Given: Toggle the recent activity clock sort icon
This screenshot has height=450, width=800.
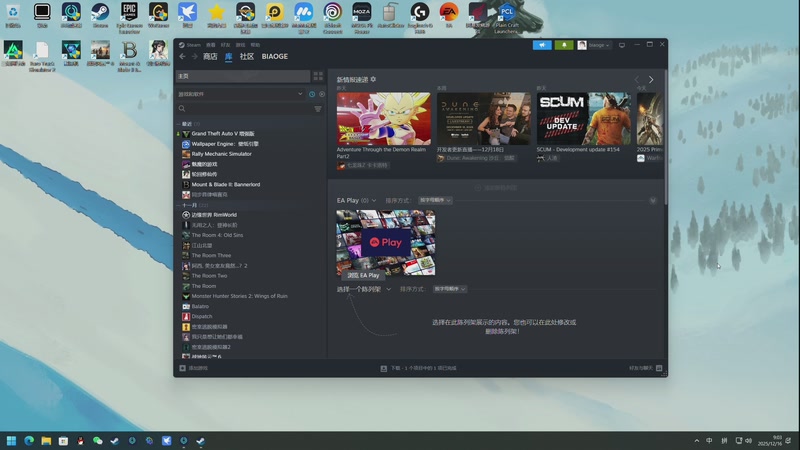Looking at the screenshot, I should (312, 94).
